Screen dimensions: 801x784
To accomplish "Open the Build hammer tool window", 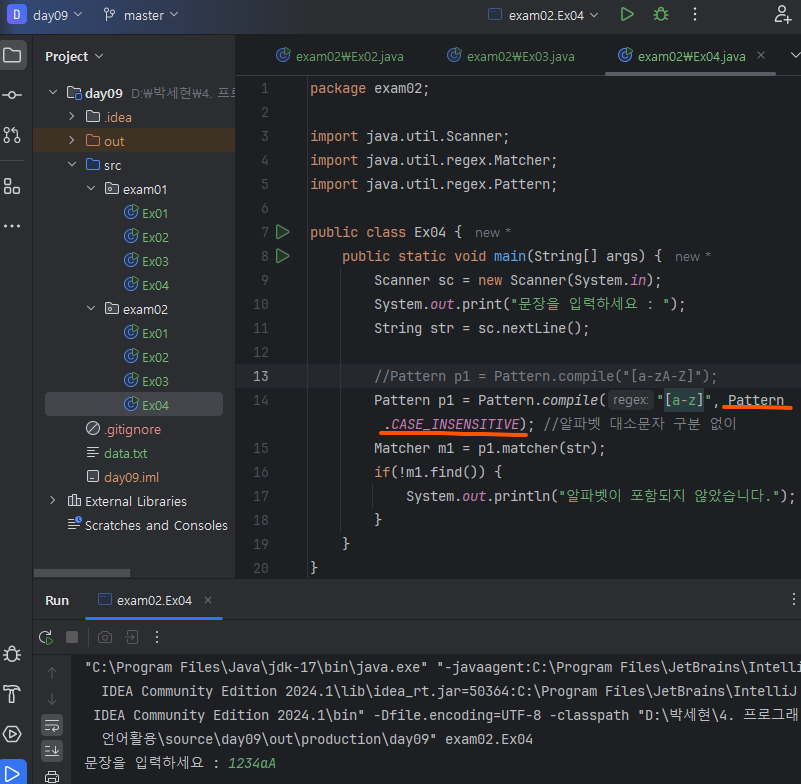I will (12, 694).
